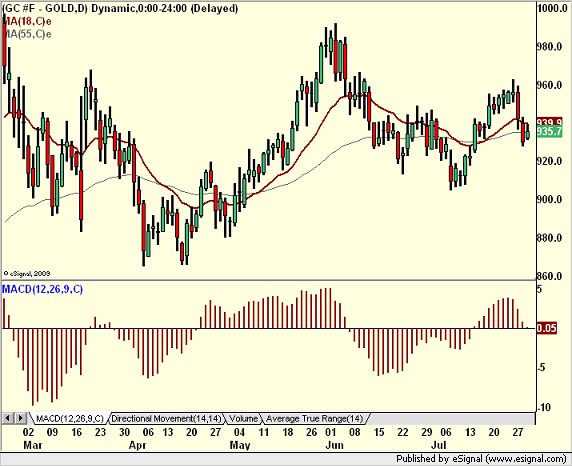Select the MACD(12,26,9,C) study tab
This screenshot has height=466, width=572.
(70, 419)
